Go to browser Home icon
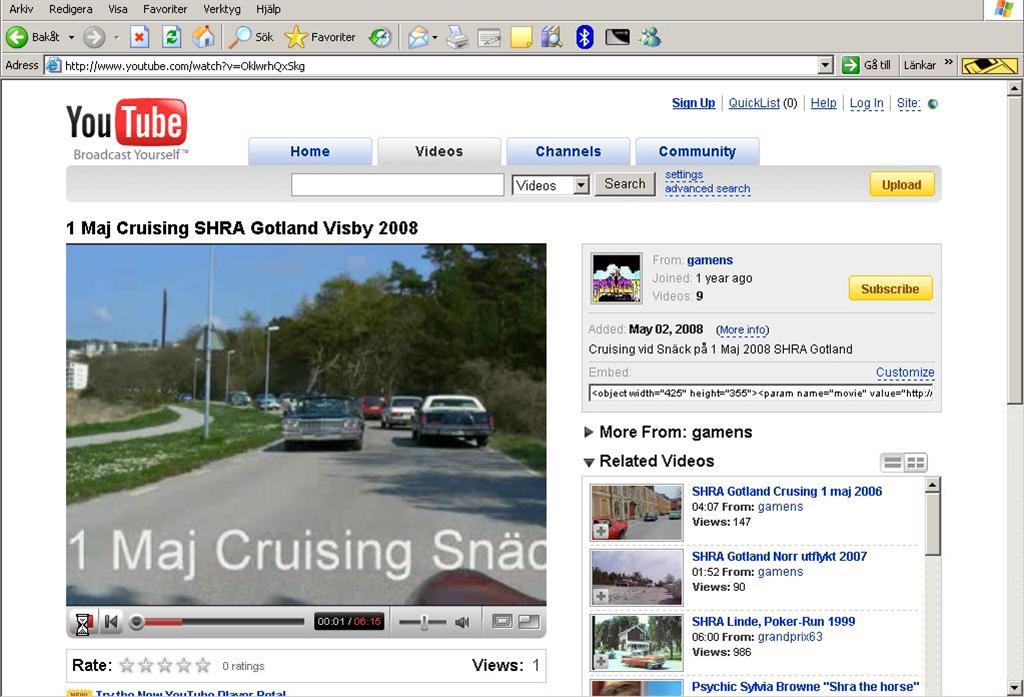This screenshot has width=1024, height=697. point(203,37)
